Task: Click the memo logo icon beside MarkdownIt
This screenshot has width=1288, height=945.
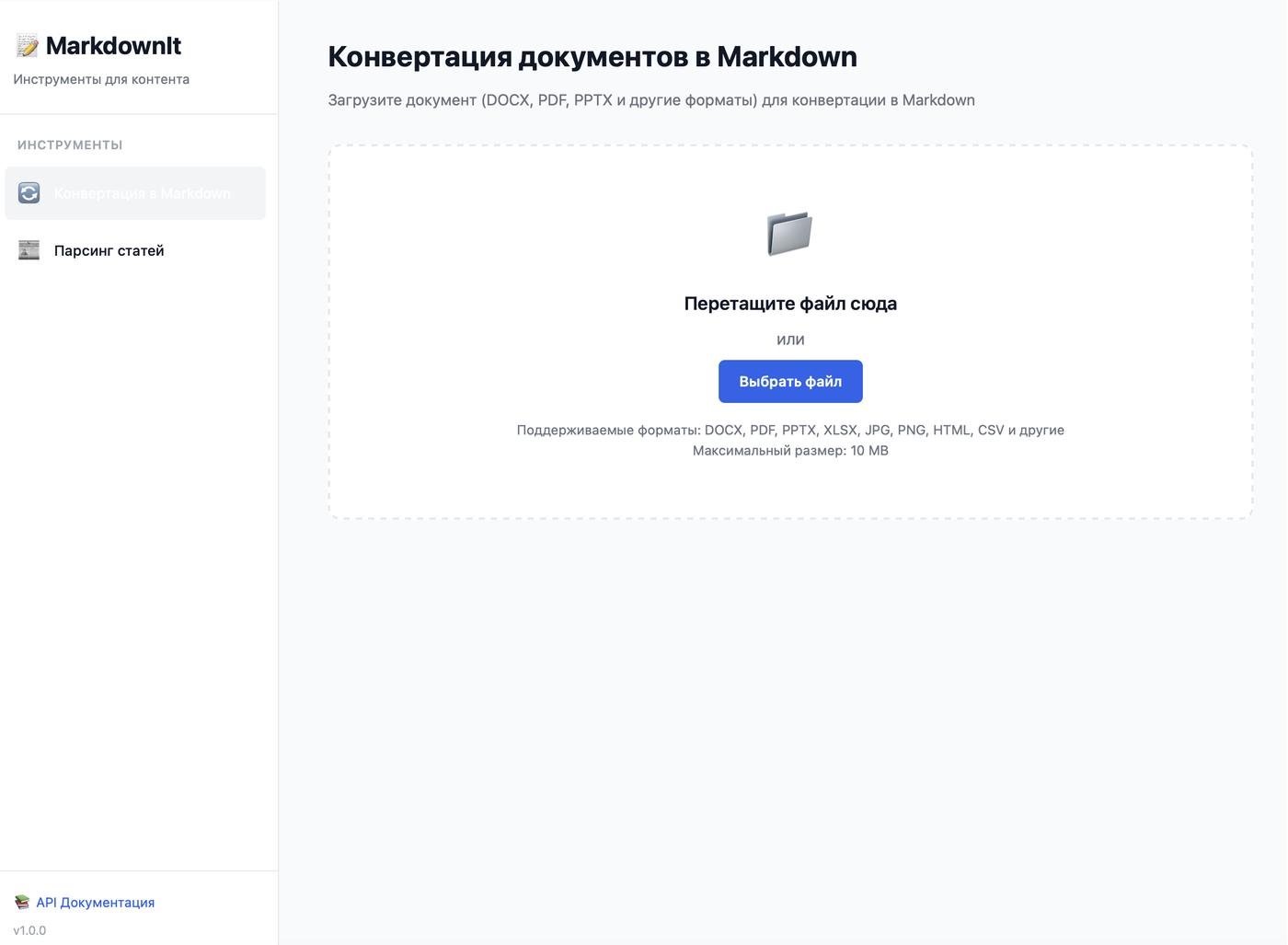Action: point(28,46)
